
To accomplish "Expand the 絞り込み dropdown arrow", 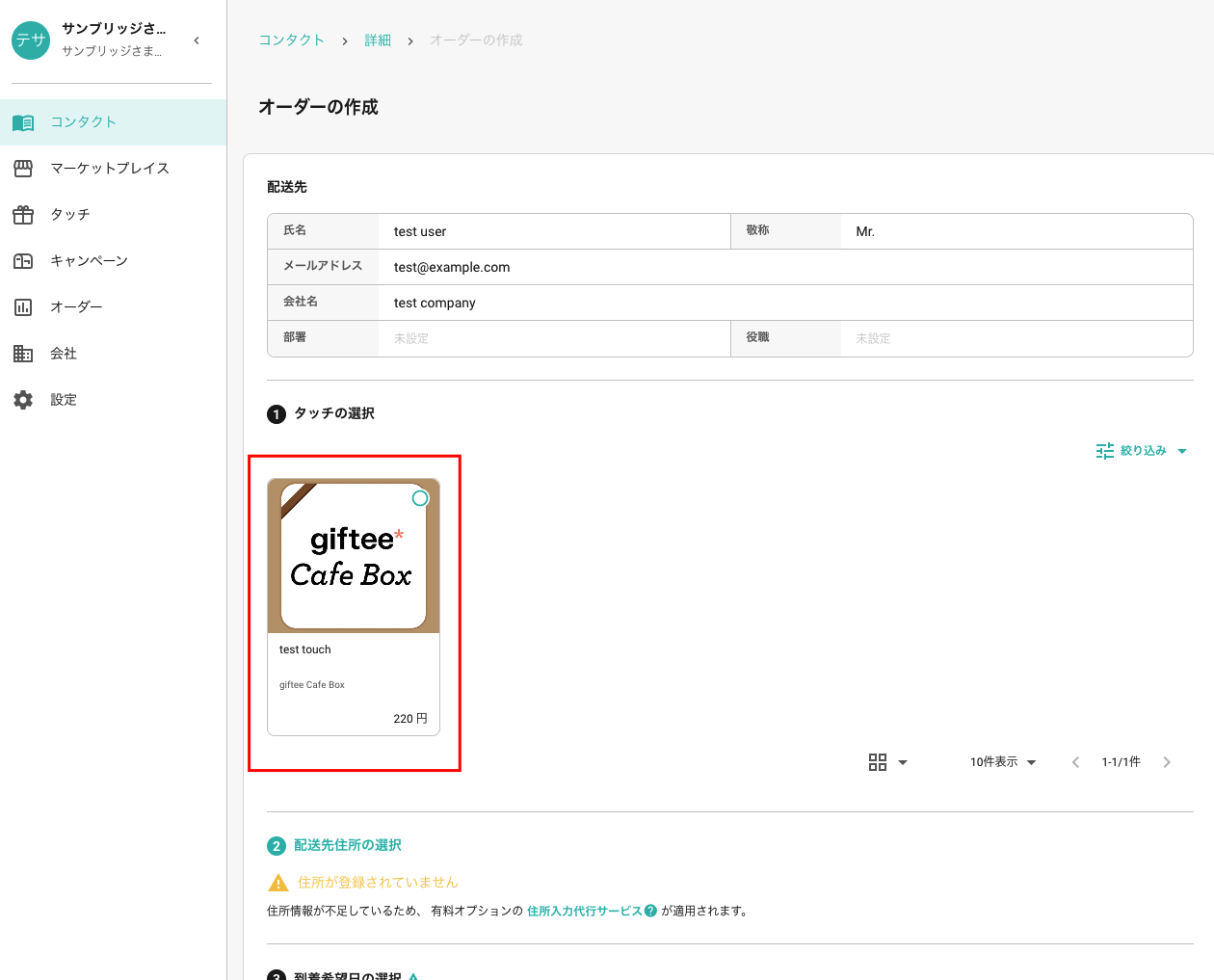I will pos(1182,451).
